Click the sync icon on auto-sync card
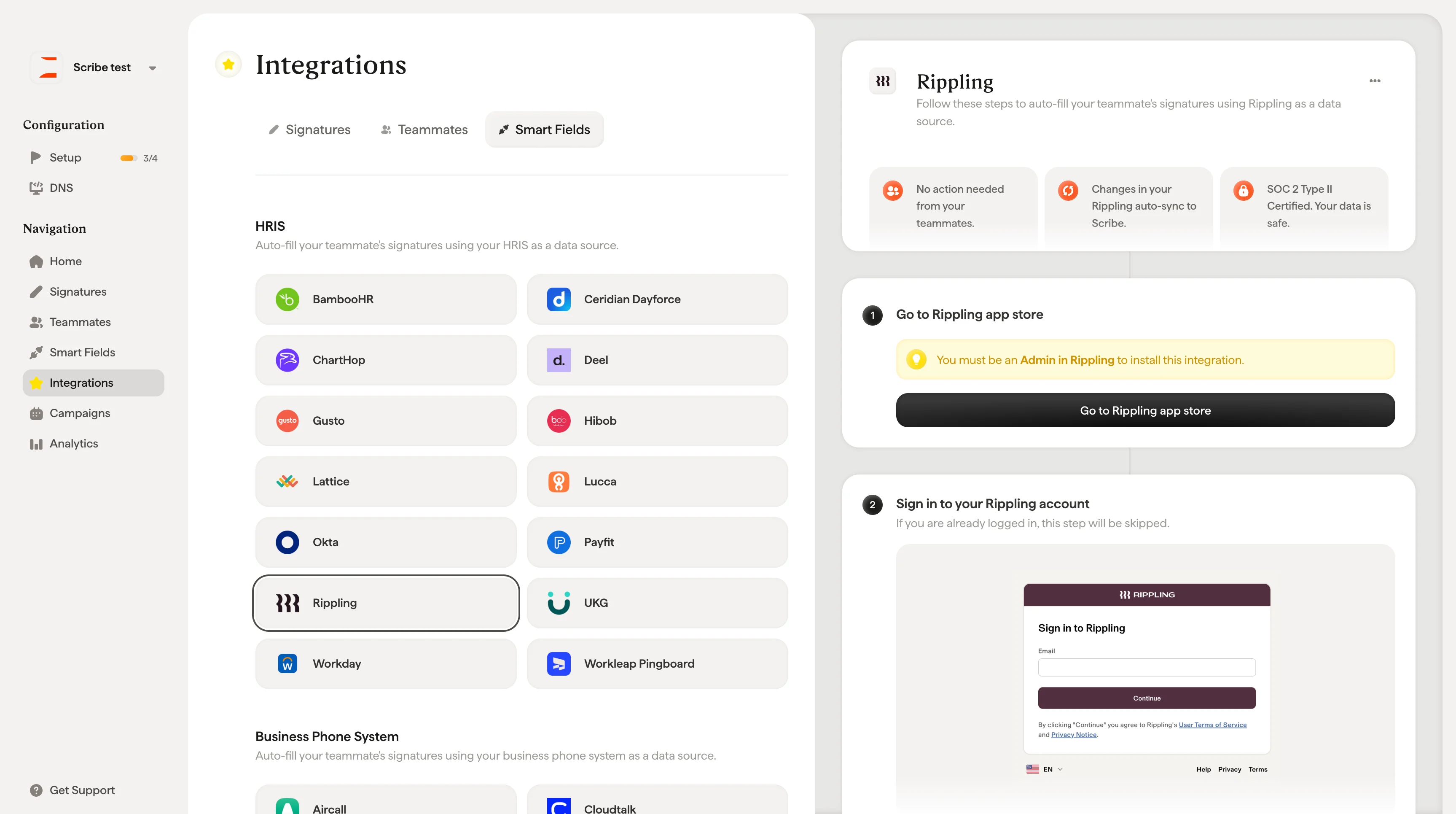Screen dimensions: 1456x814 [x=1068, y=191]
